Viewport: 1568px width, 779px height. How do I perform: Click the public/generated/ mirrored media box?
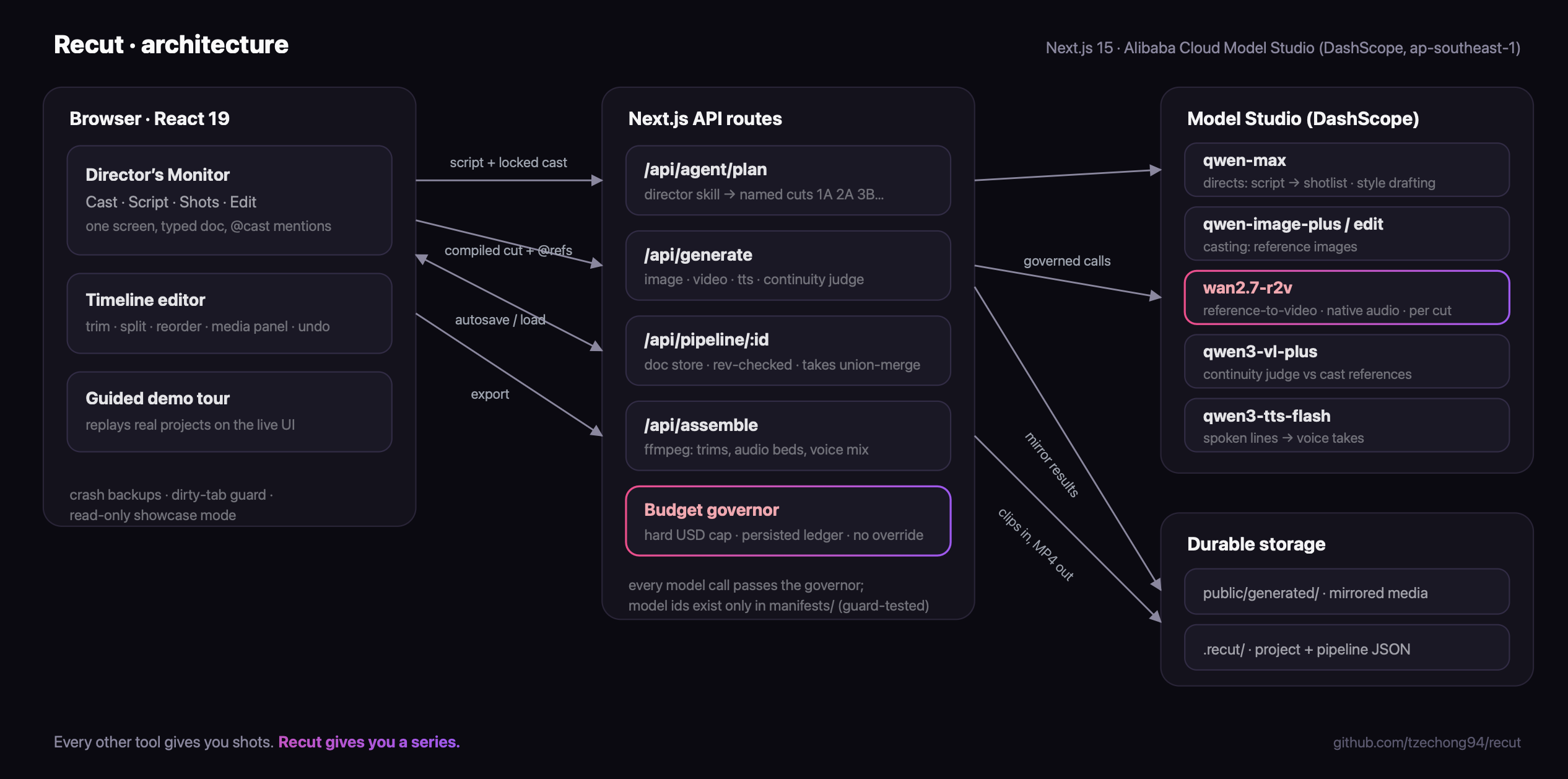[x=1346, y=591]
